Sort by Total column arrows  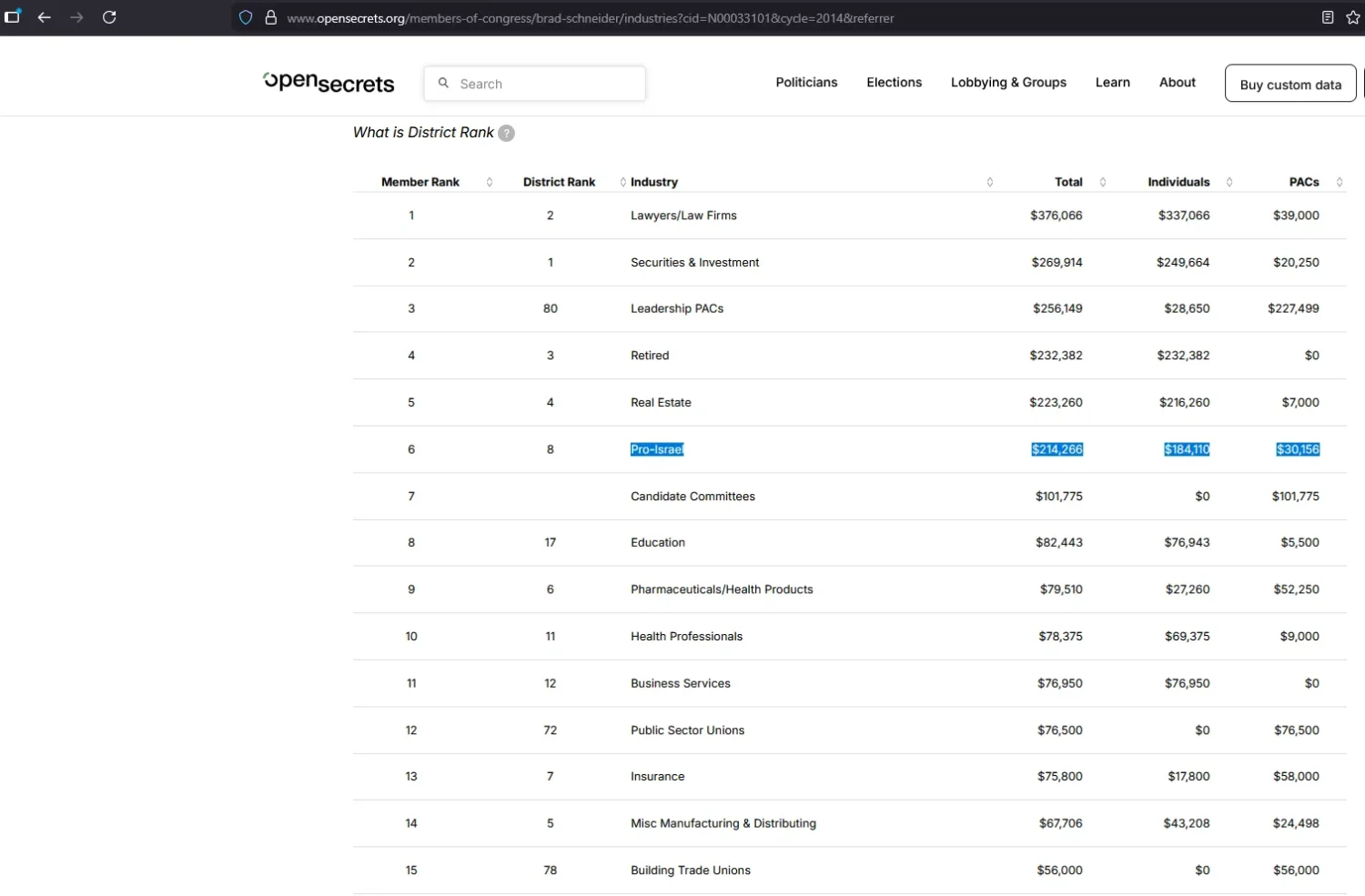[x=1103, y=182]
